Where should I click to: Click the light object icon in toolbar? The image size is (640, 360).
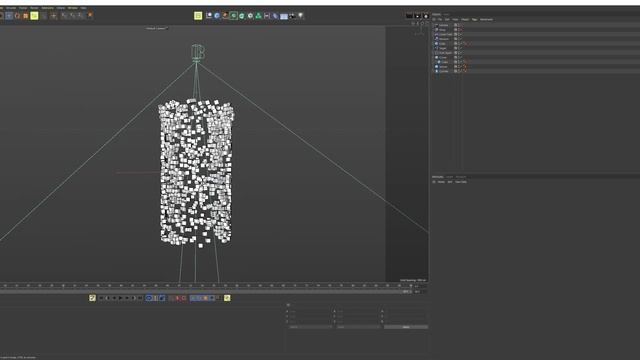(x=301, y=16)
